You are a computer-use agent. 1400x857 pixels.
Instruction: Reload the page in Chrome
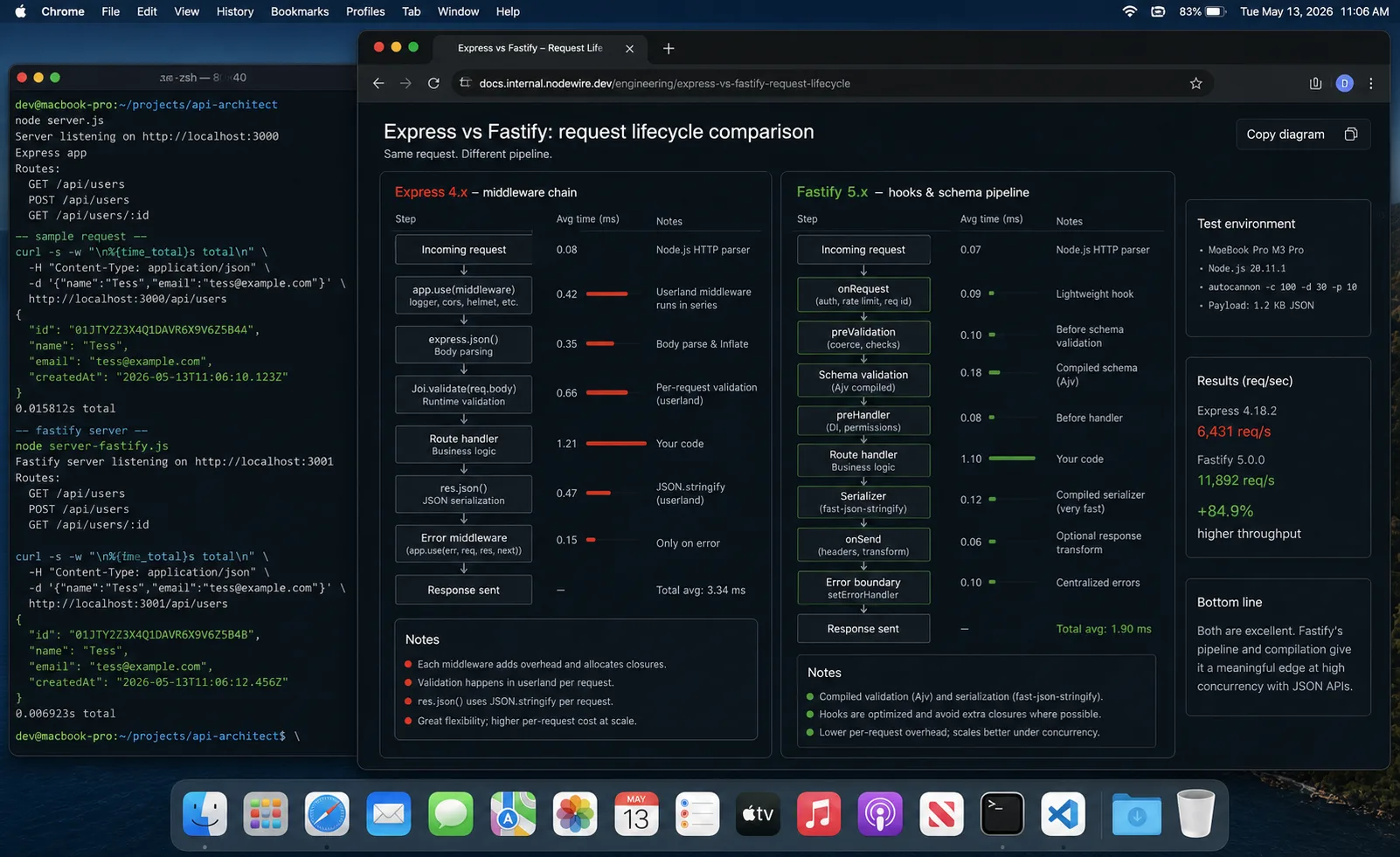point(433,83)
